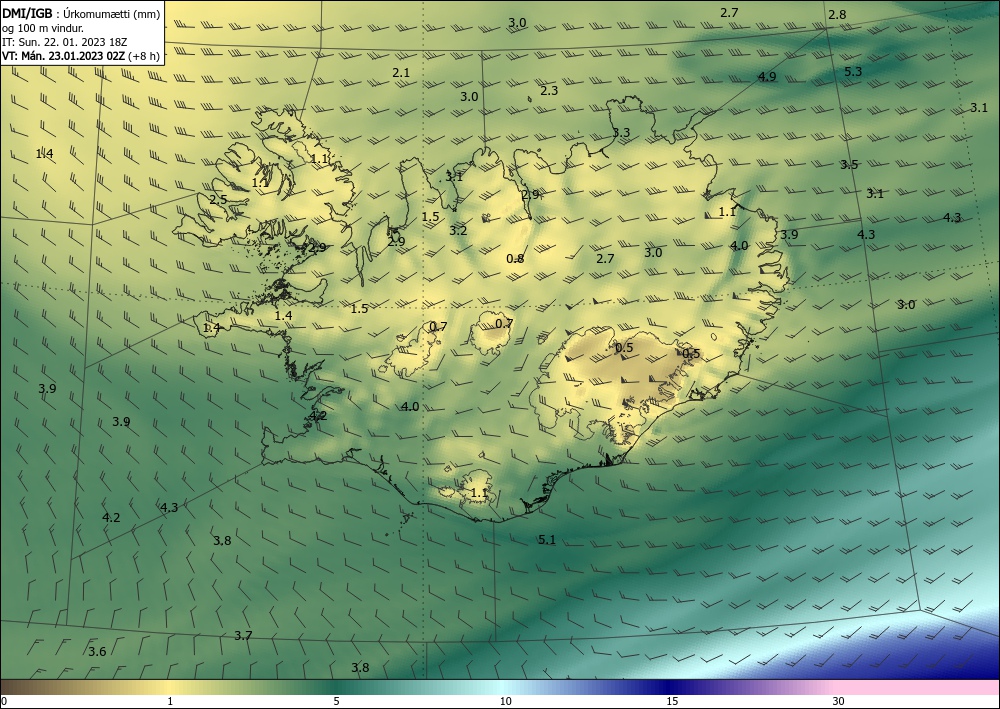
Task: Pick the 2.8 value label
Action: point(837,15)
